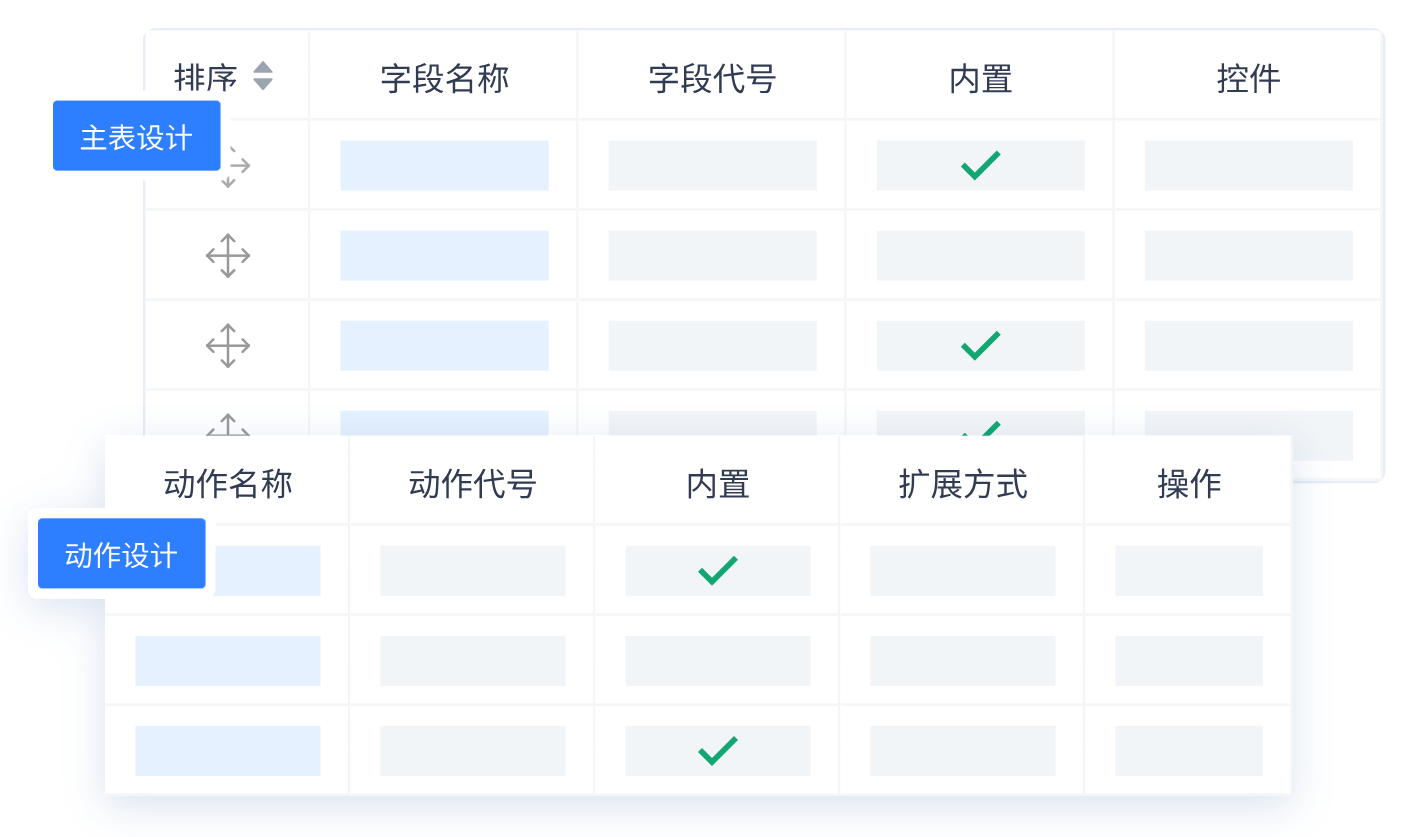
Task: Click the 字段代号 column header
Action: (712, 79)
